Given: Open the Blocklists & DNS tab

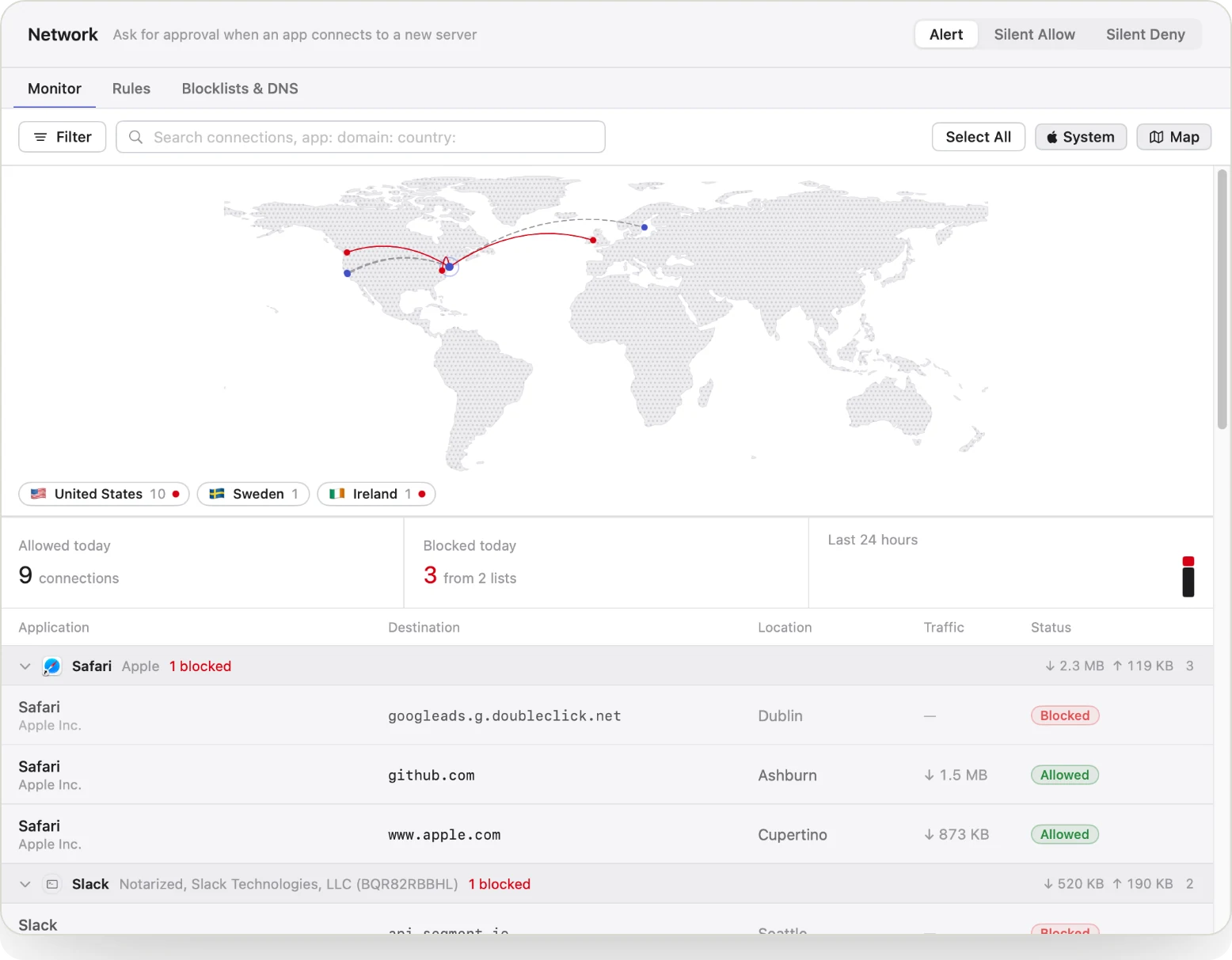Looking at the screenshot, I should pyautogui.click(x=240, y=89).
